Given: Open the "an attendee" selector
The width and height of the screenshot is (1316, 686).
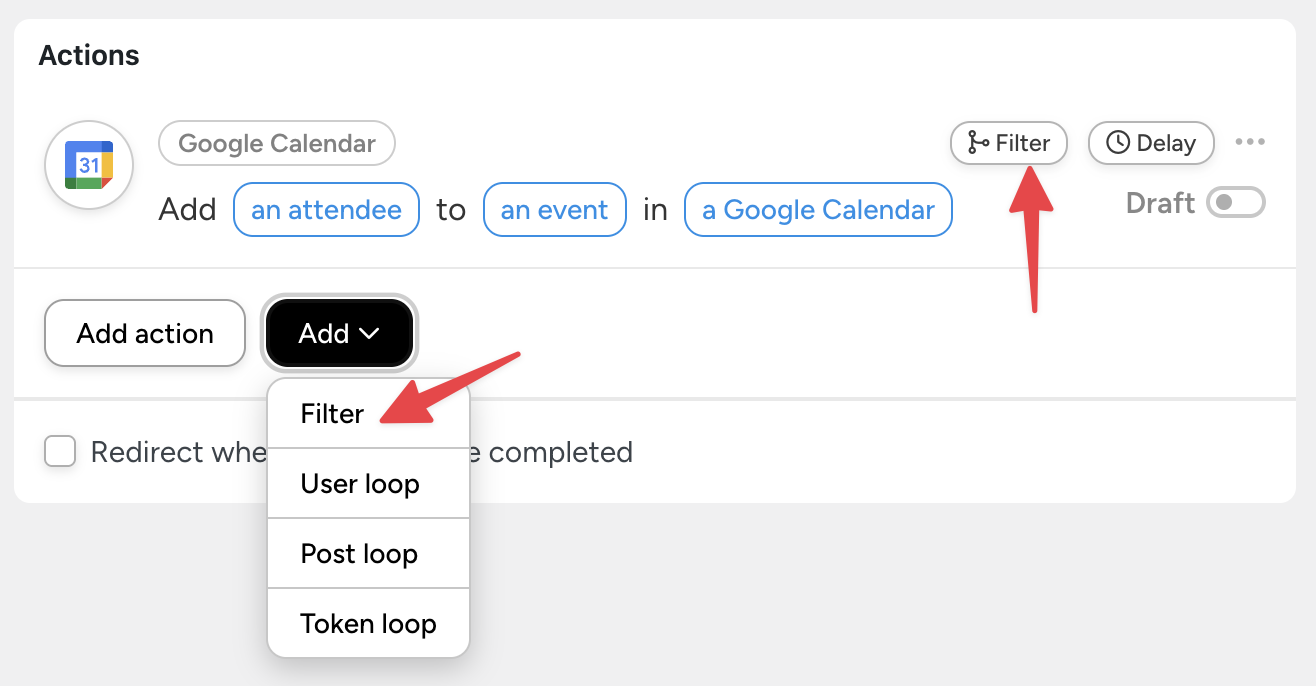Looking at the screenshot, I should (x=326, y=210).
